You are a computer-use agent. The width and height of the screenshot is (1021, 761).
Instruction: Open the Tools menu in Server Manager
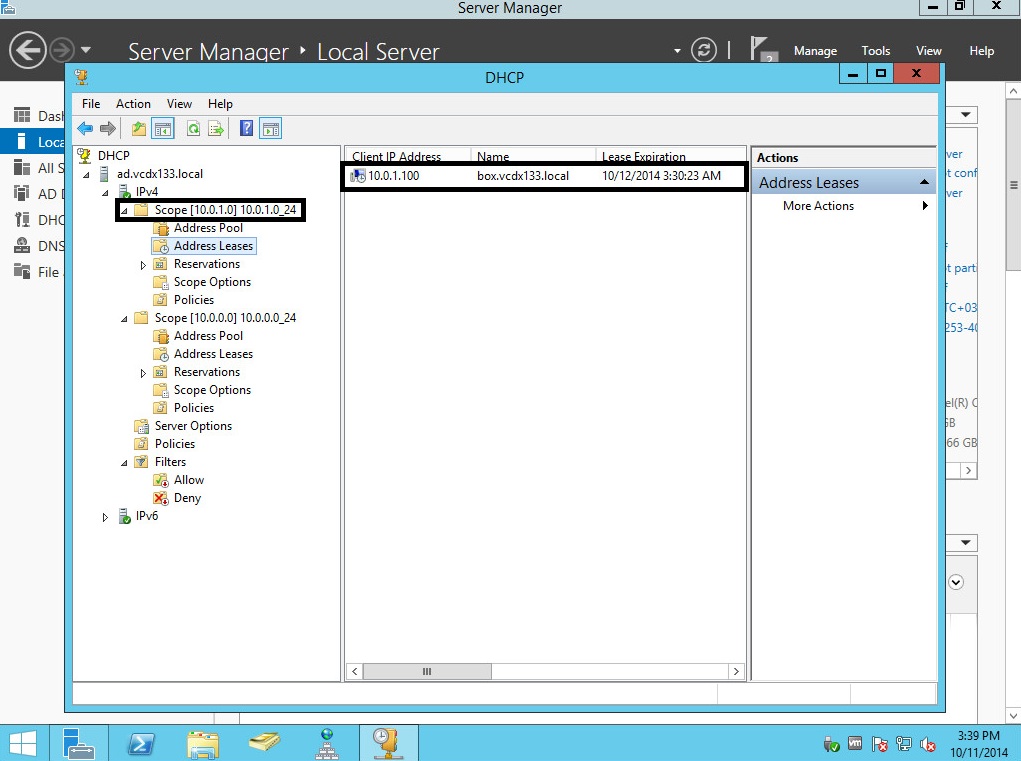(x=875, y=51)
